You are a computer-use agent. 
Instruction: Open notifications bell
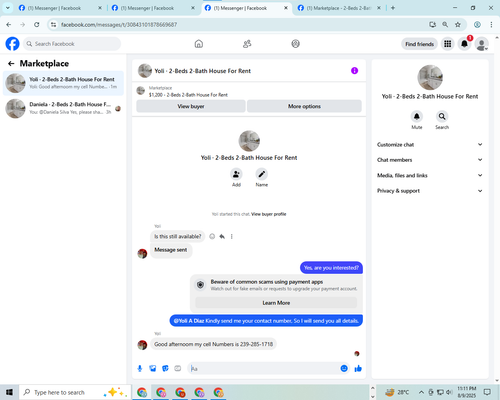(464, 44)
